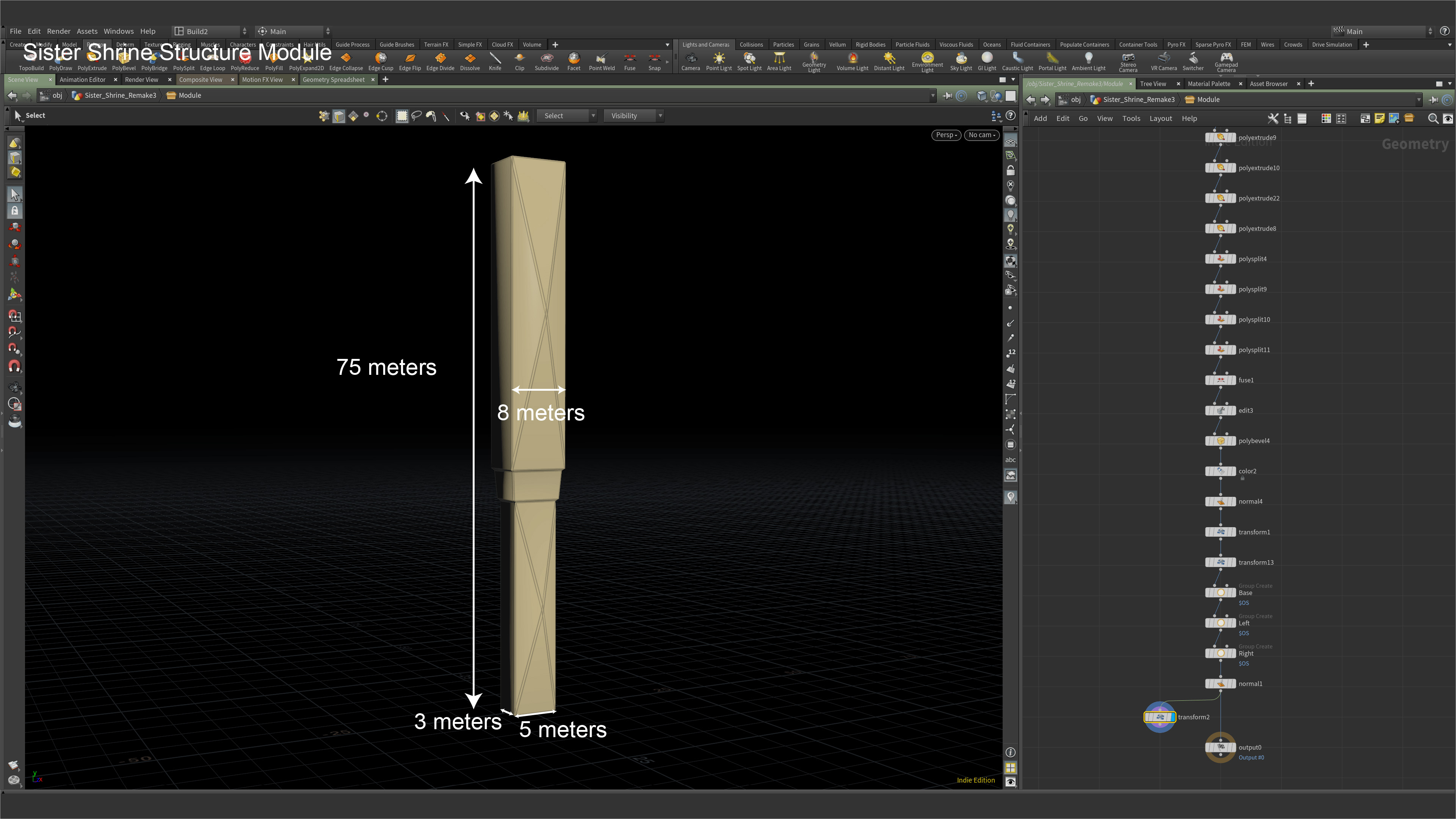The image size is (1456, 819).
Task: Expand the Visibility dropdown
Action: click(633, 116)
